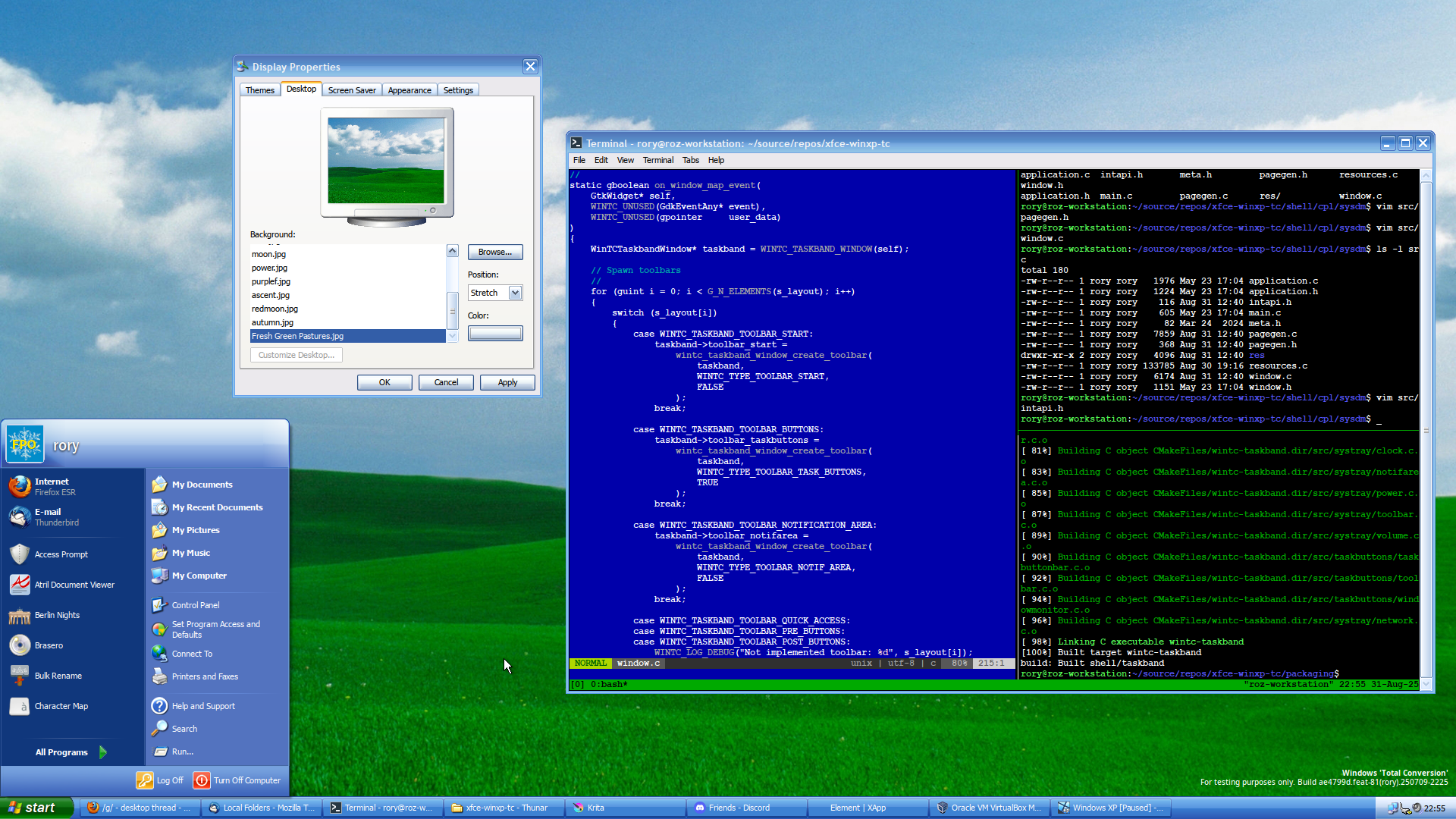
Task: Switch to Element | XApp taskbar button
Action: [868, 808]
